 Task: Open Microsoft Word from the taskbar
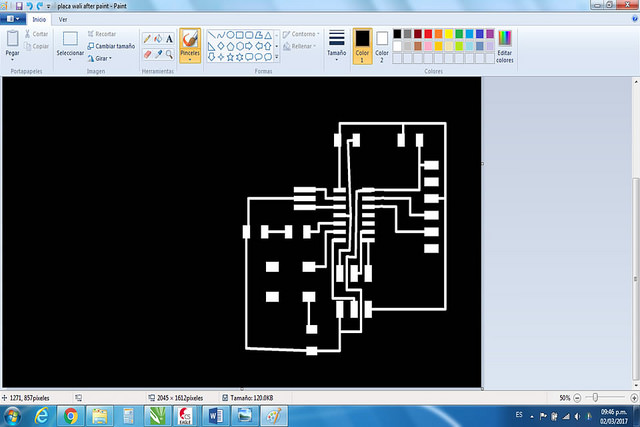pyautogui.click(x=216, y=416)
